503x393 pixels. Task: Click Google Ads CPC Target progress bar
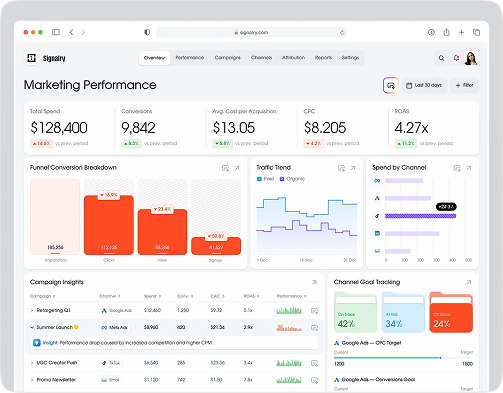tap(403, 358)
